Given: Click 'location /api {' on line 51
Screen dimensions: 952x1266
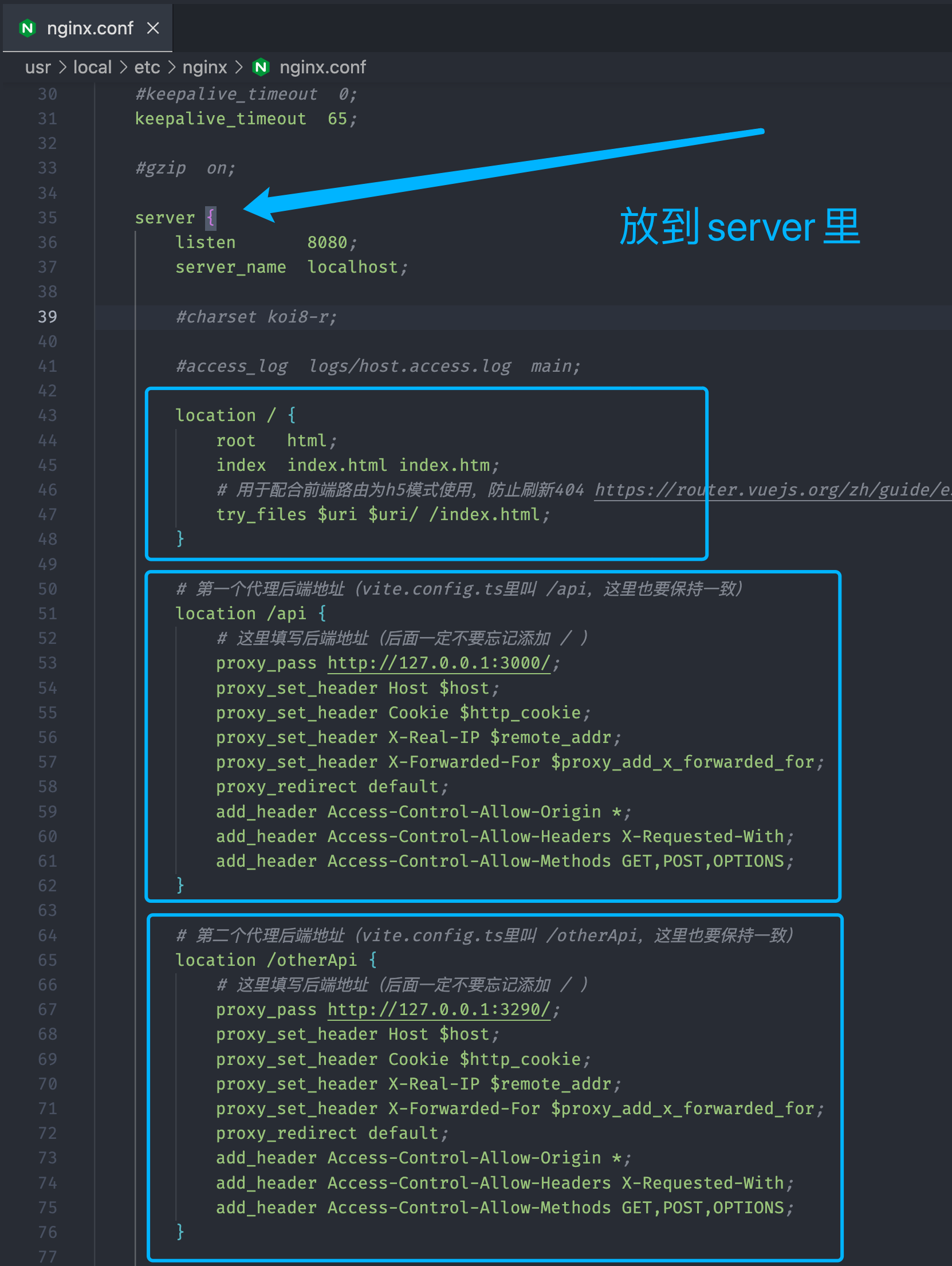Looking at the screenshot, I should tap(251, 614).
